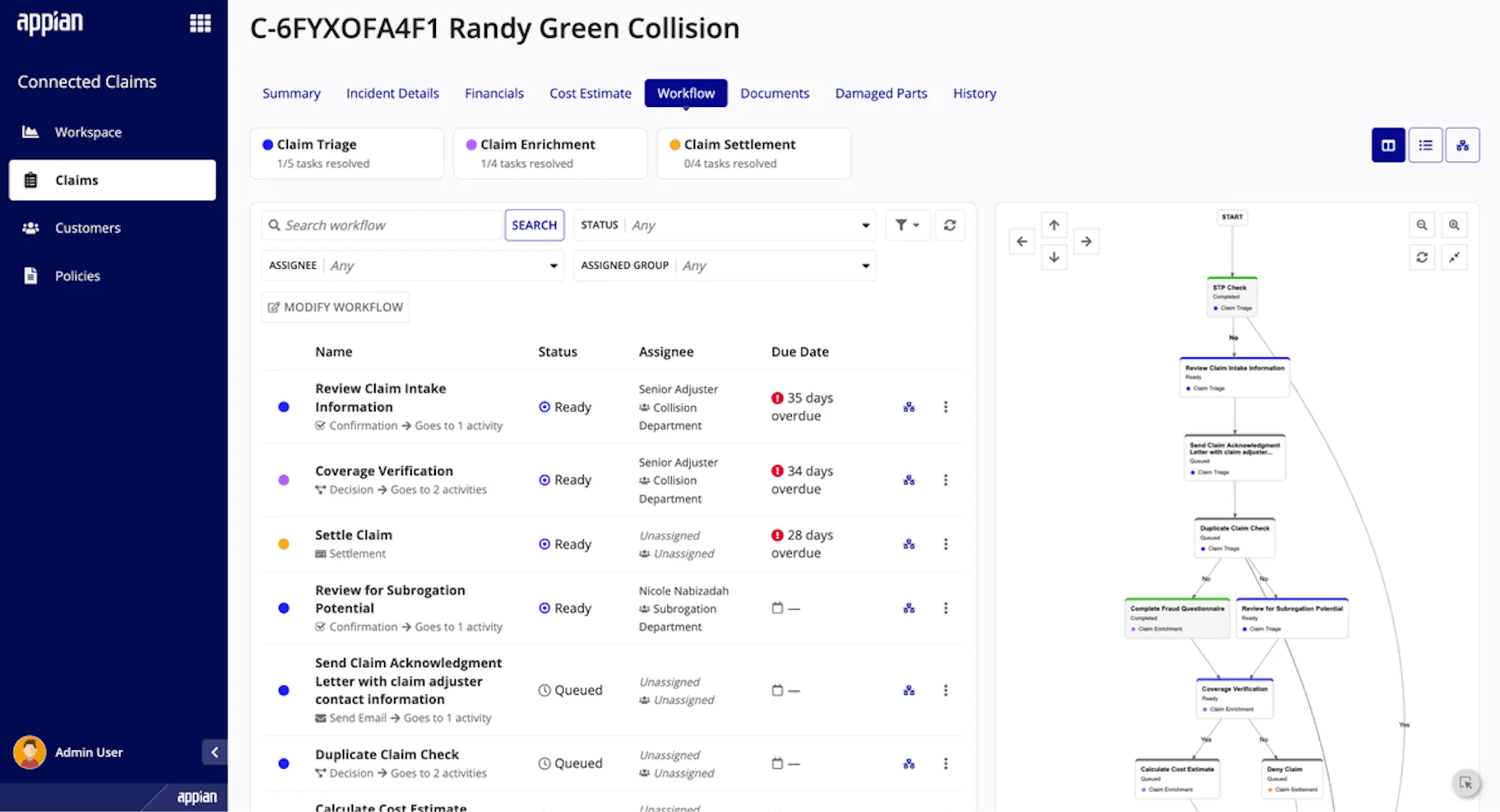Switch to diagram view icon

pos(1463,145)
